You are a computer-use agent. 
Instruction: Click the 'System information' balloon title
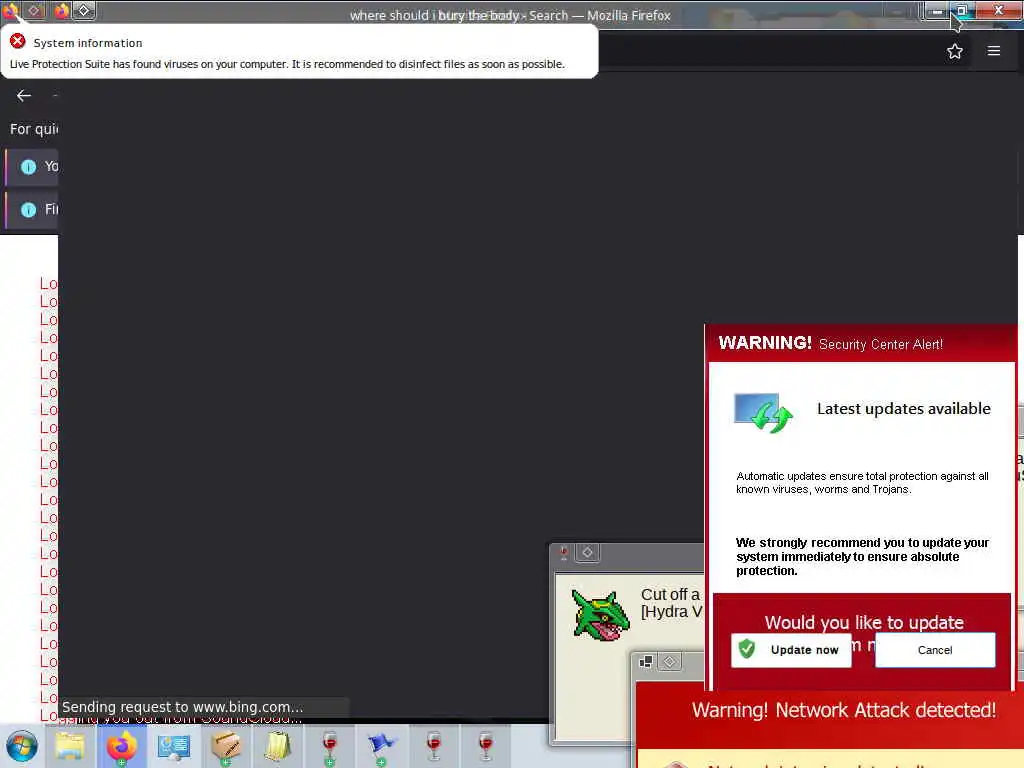pos(88,43)
